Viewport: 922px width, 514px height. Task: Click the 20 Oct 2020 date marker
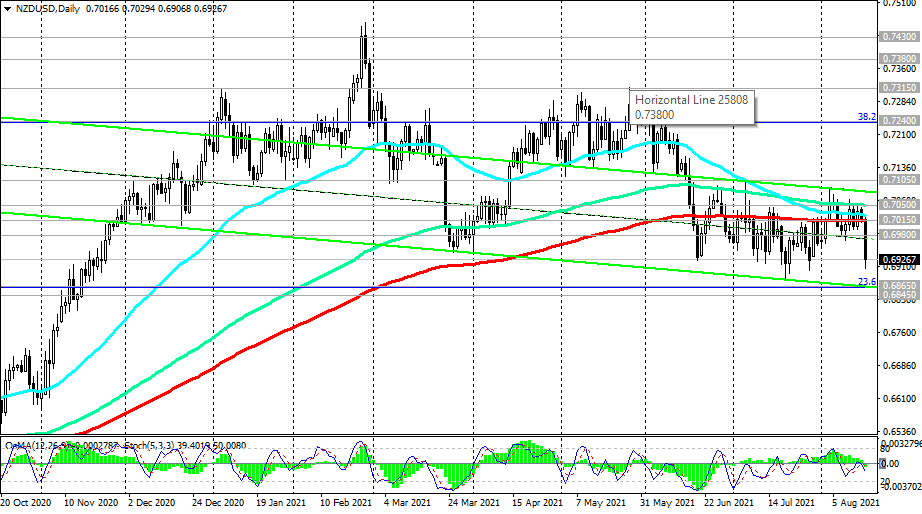coord(27,505)
